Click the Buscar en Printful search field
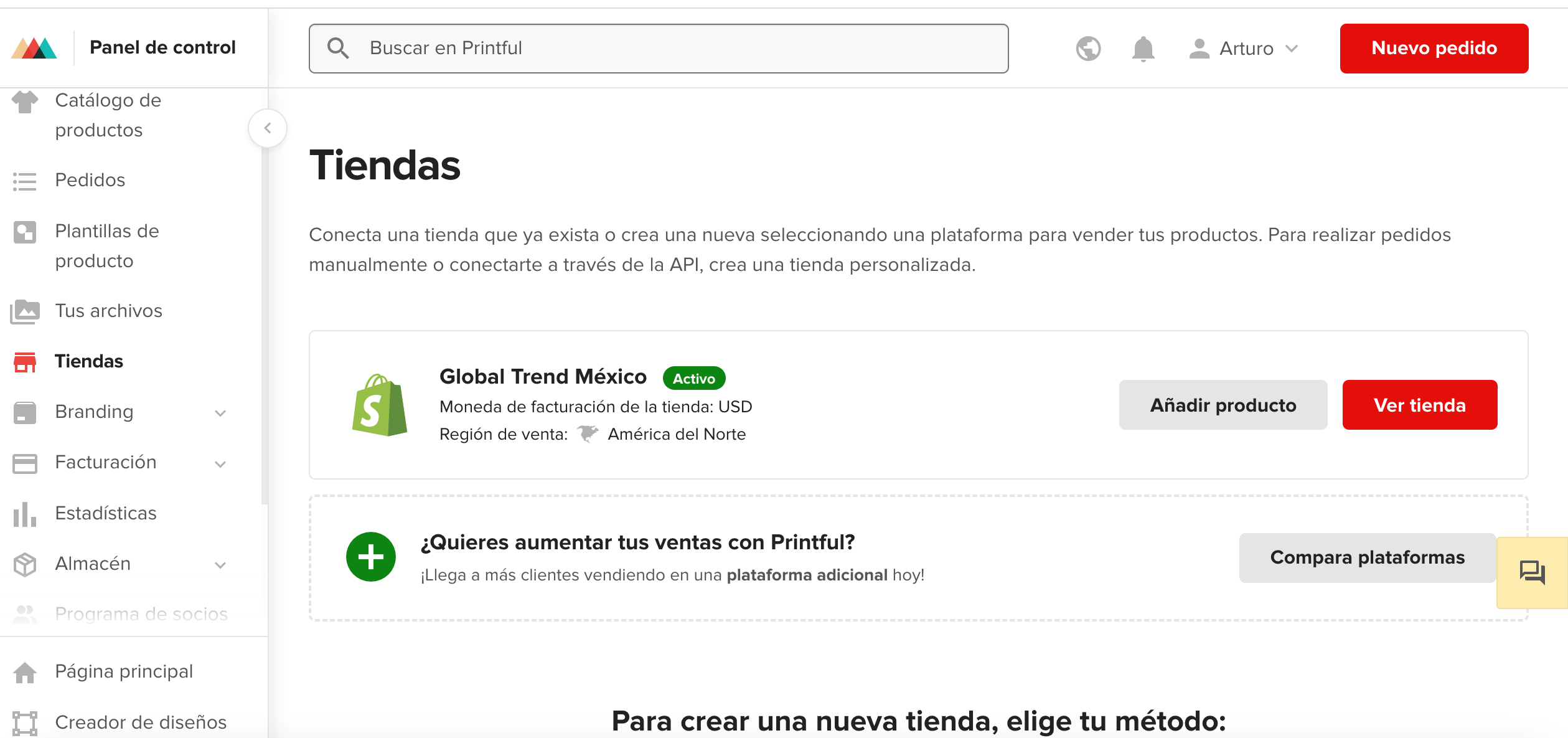The width and height of the screenshot is (1568, 738). click(659, 49)
